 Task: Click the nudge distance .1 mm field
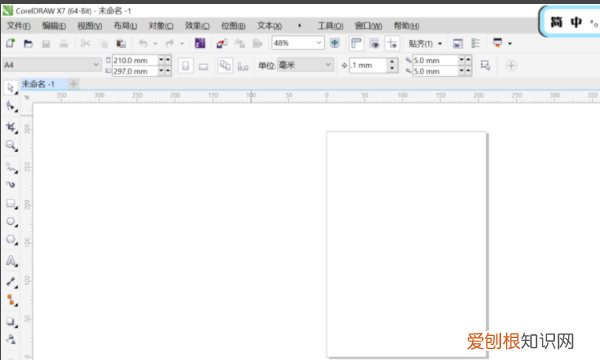(368, 65)
